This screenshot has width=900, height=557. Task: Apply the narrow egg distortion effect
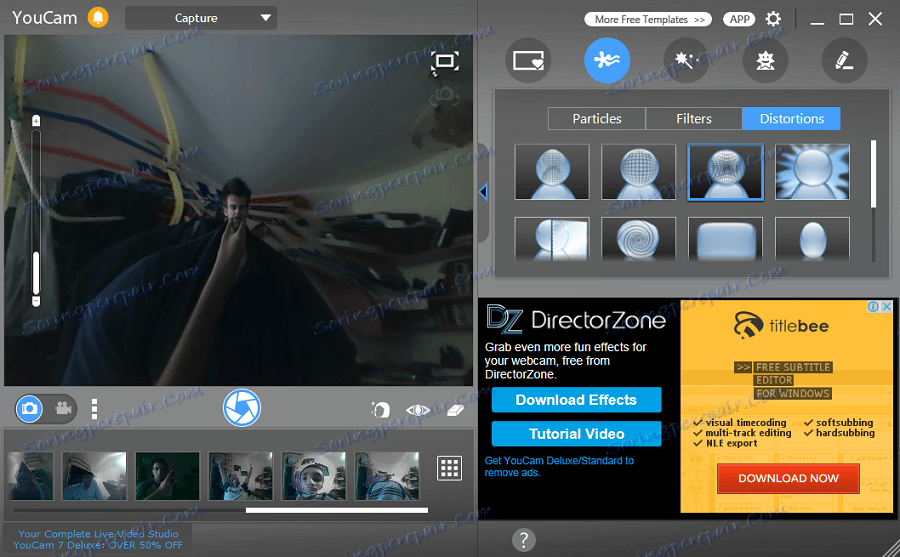click(x=812, y=239)
